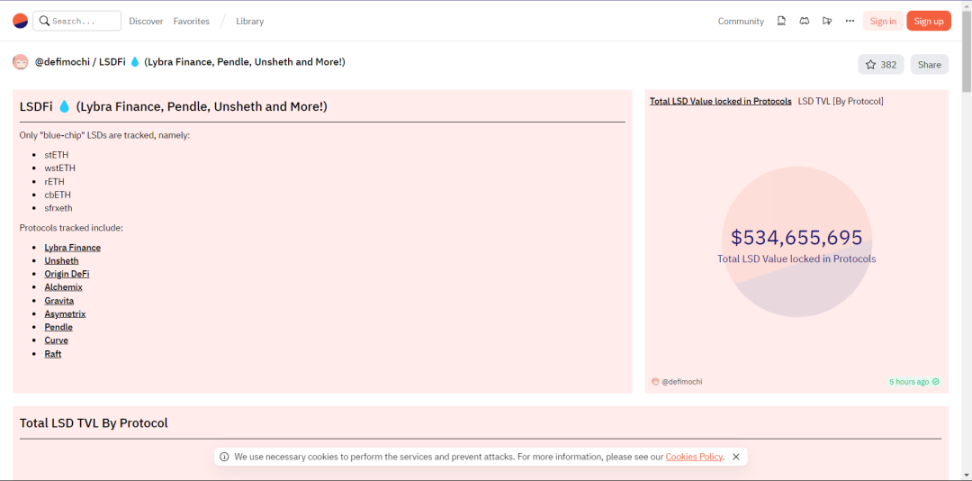Open the Curve link
This screenshot has width=972, height=481.
tap(56, 340)
